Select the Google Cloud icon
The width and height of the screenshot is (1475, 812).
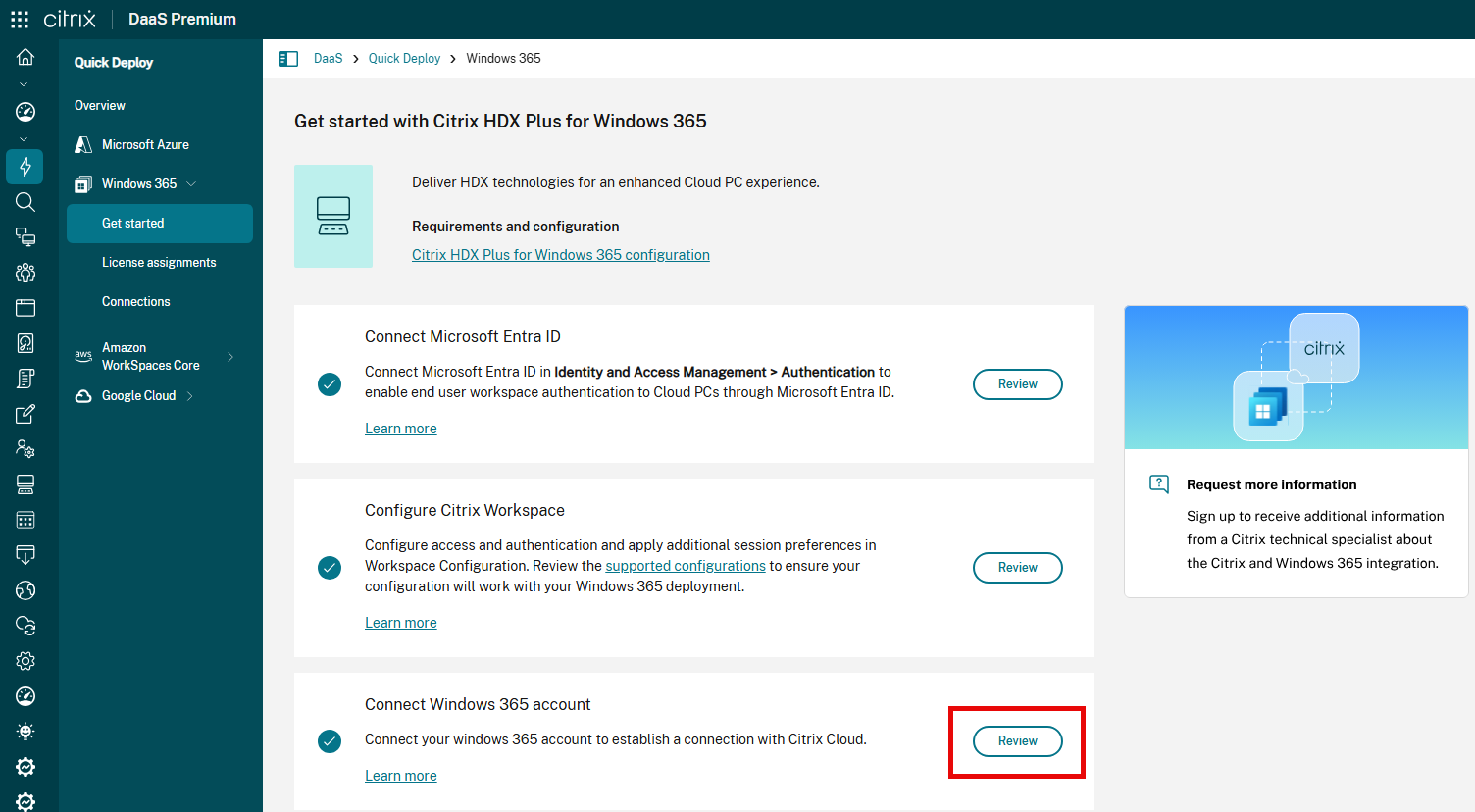[x=83, y=395]
